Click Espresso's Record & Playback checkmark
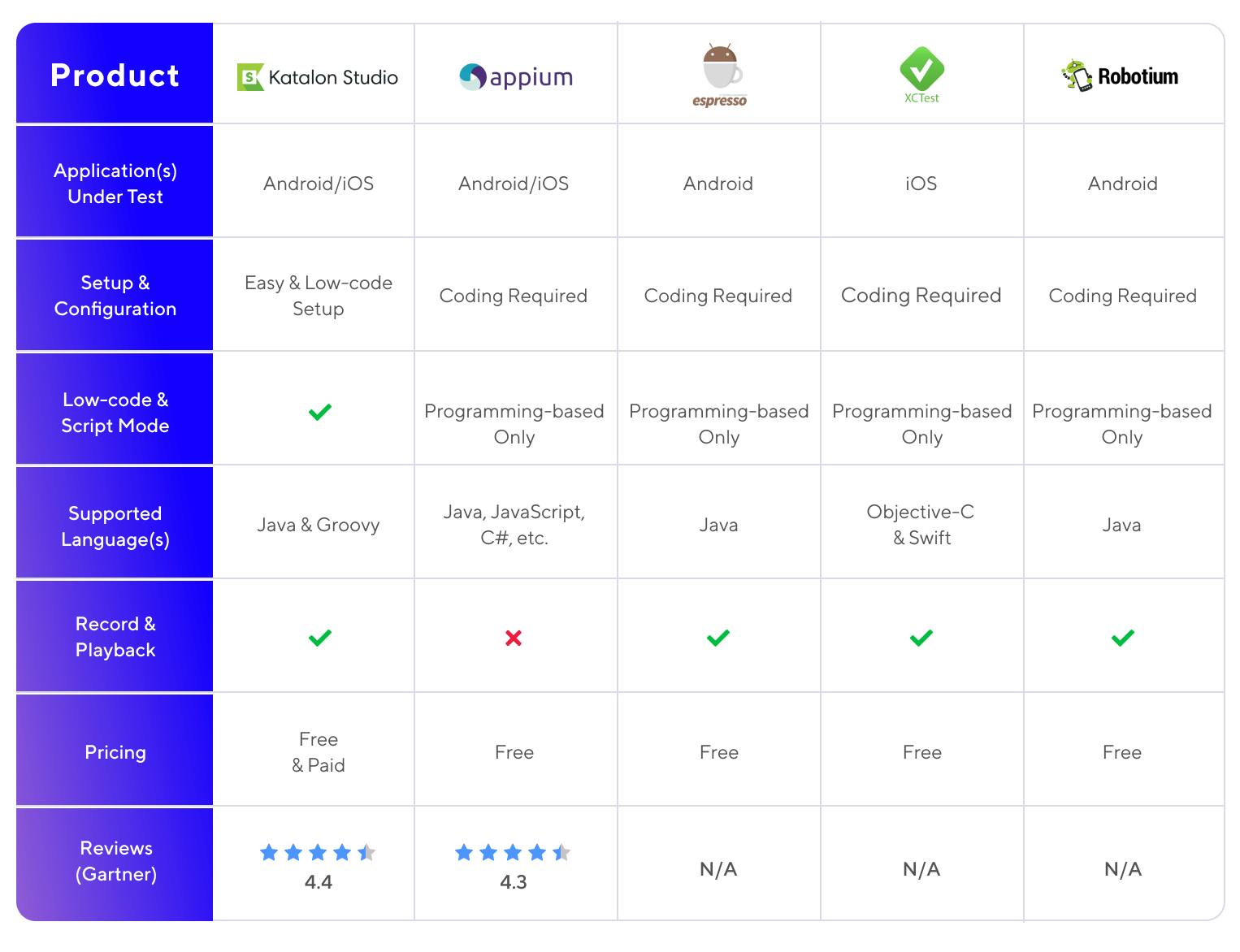The image size is (1240, 952). click(718, 638)
